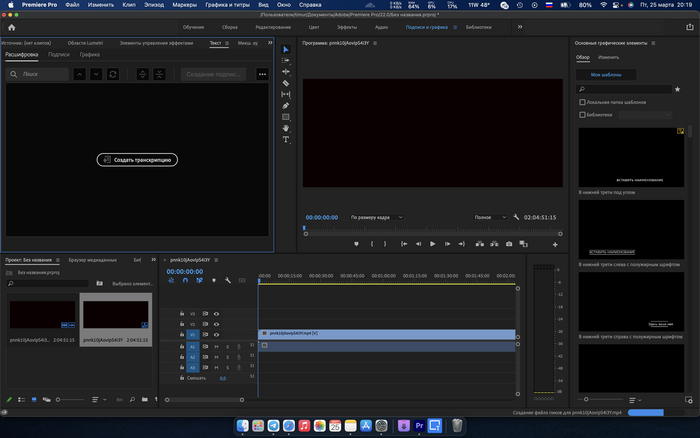Viewport: 700px width, 438px height.
Task: Click 'Создать транскрипцию' button
Action: [x=137, y=160]
